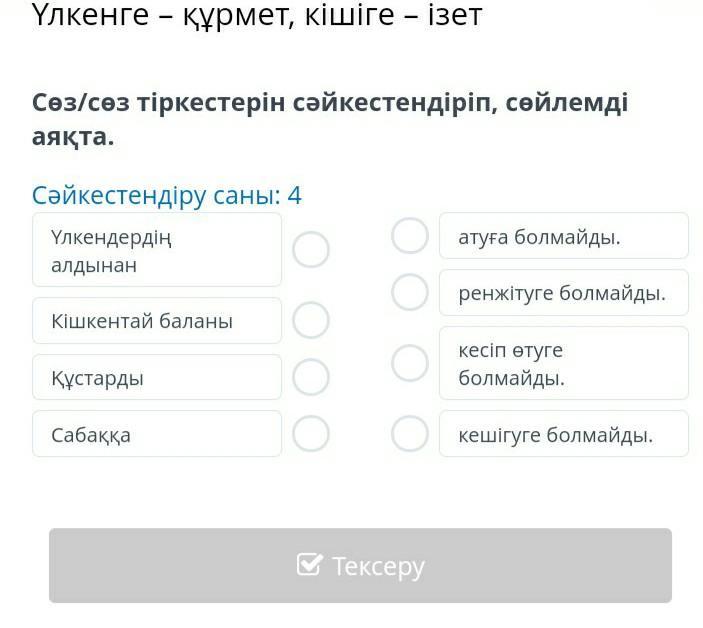Select the circle beside кешігуге болмайды
The width and height of the screenshot is (703, 628).
click(x=410, y=434)
